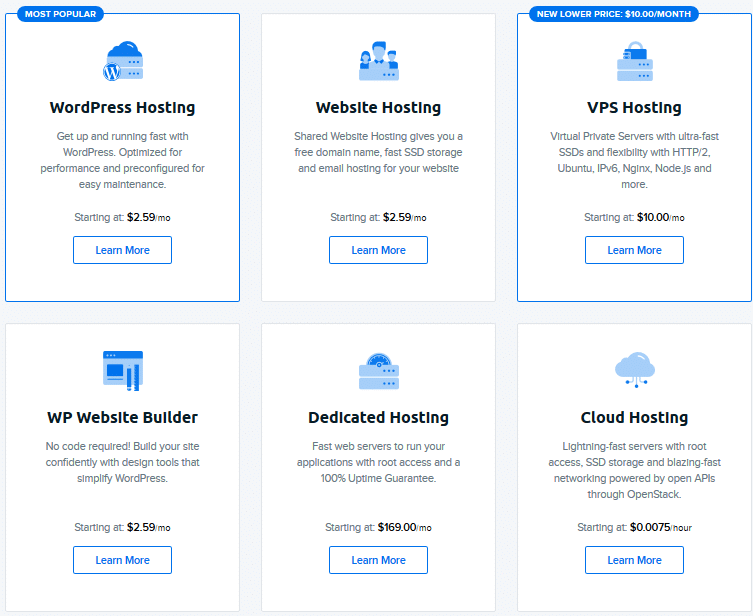Click the $2.59/mo price under WordPress Hosting
This screenshot has height=616, width=753.
pyautogui.click(x=148, y=217)
